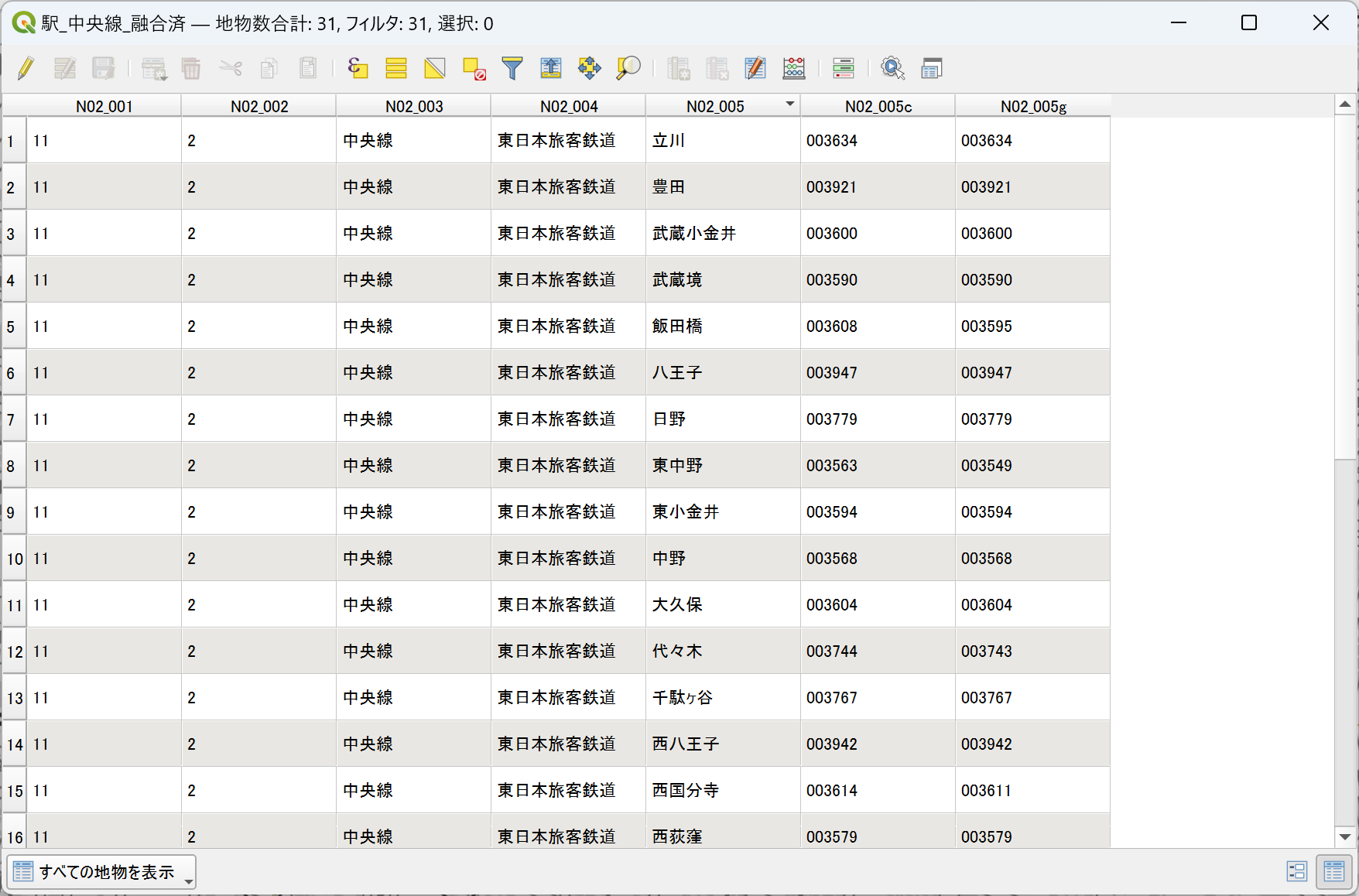
Task: Click the 003743 value in N02_005g
Action: pyautogui.click(x=1032, y=651)
